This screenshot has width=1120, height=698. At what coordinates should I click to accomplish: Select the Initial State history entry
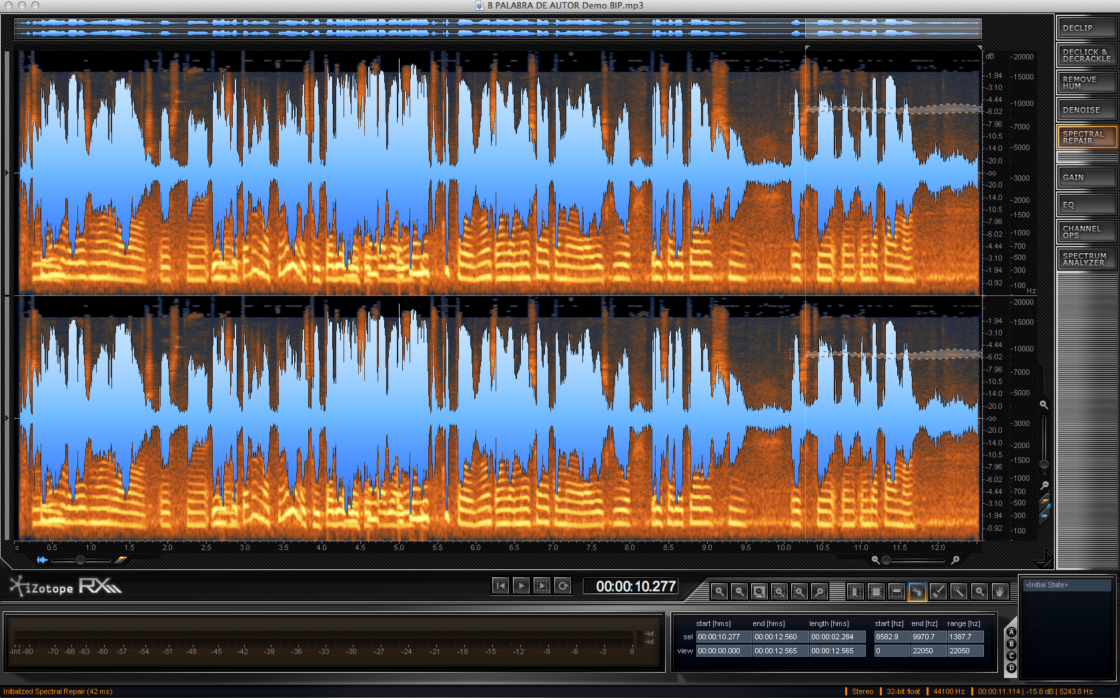[x=1065, y=585]
